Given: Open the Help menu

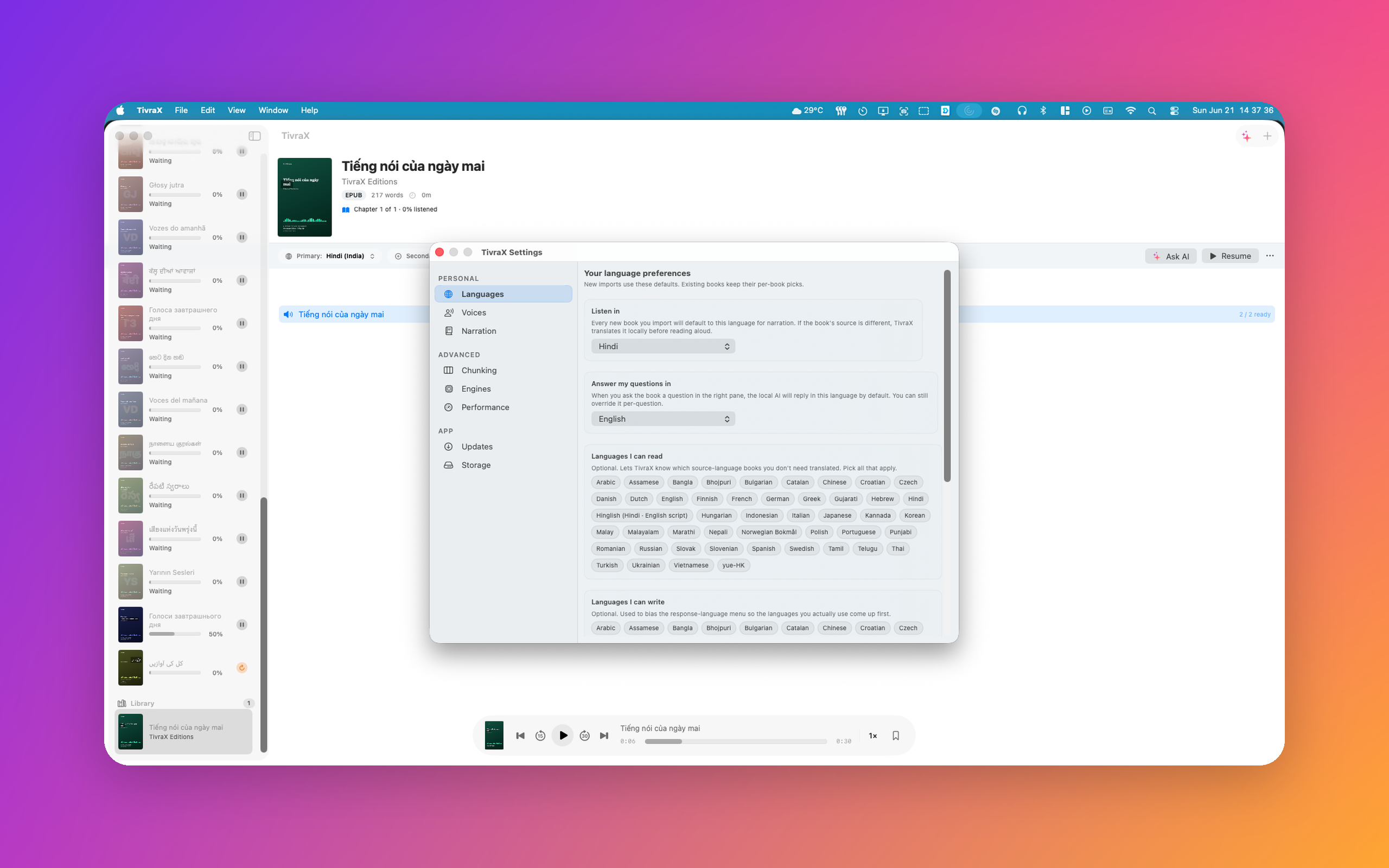Looking at the screenshot, I should (309, 110).
